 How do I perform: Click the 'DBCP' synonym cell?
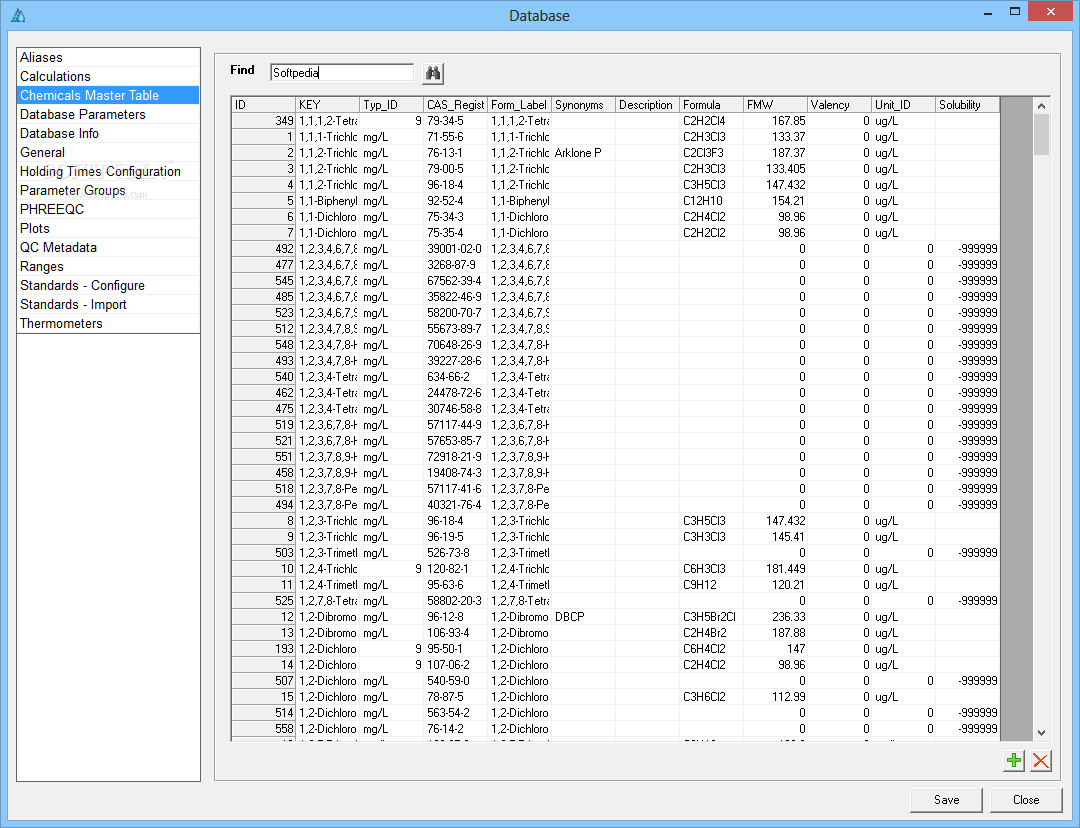click(x=584, y=617)
